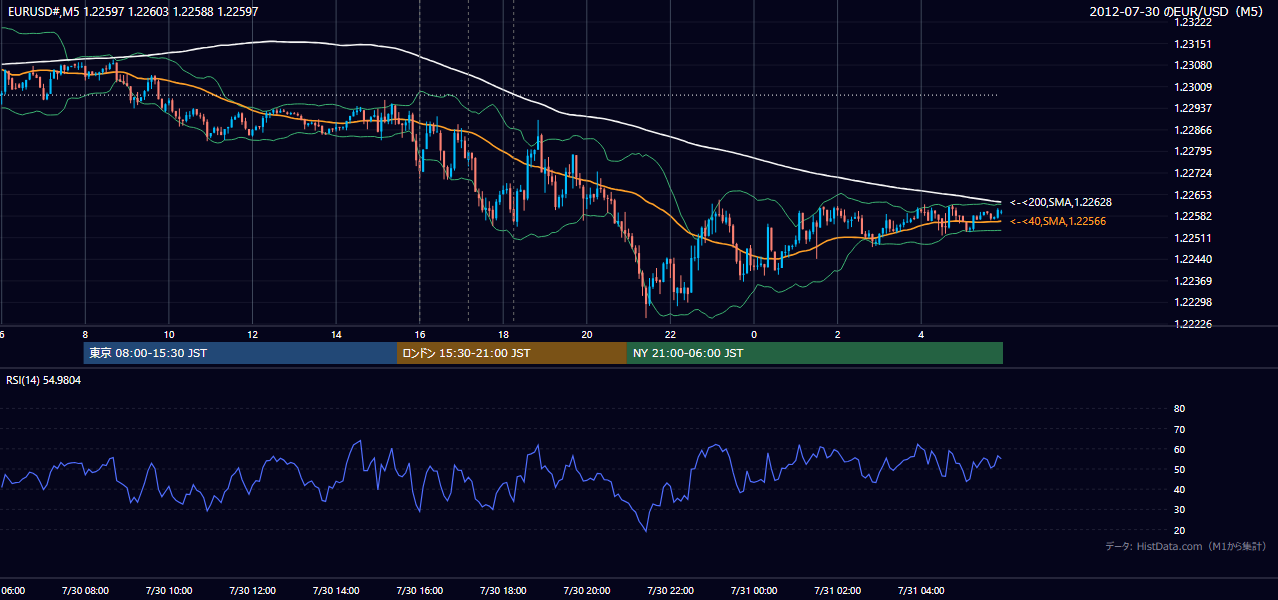Select the London 15:30-21:00 JST session bar
1278x600 pixels.
pyautogui.click(x=512, y=353)
